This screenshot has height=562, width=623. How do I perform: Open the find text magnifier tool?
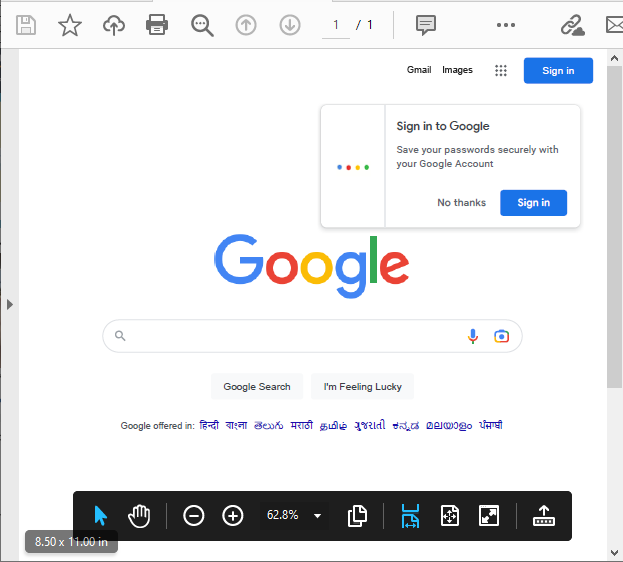click(x=202, y=25)
